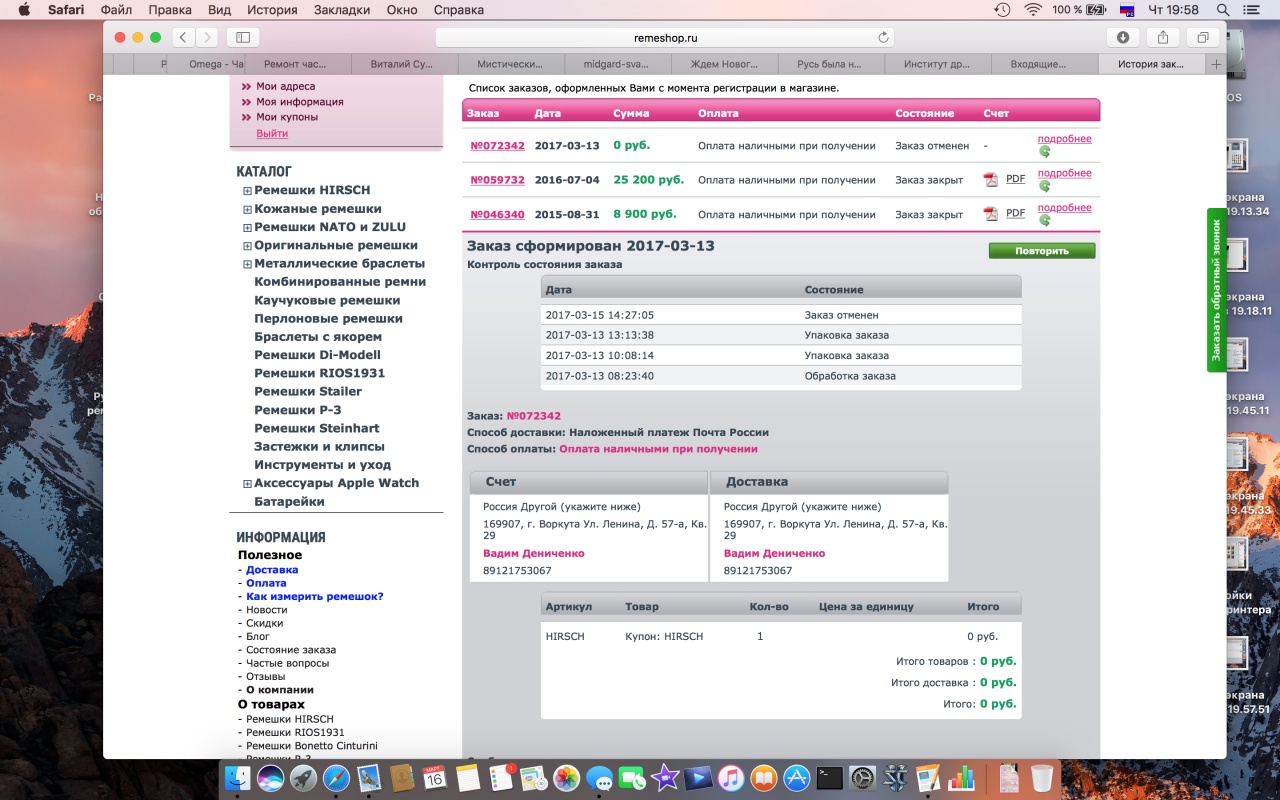Go back with Safari's back arrow
1280x800 pixels.
[x=183, y=37]
